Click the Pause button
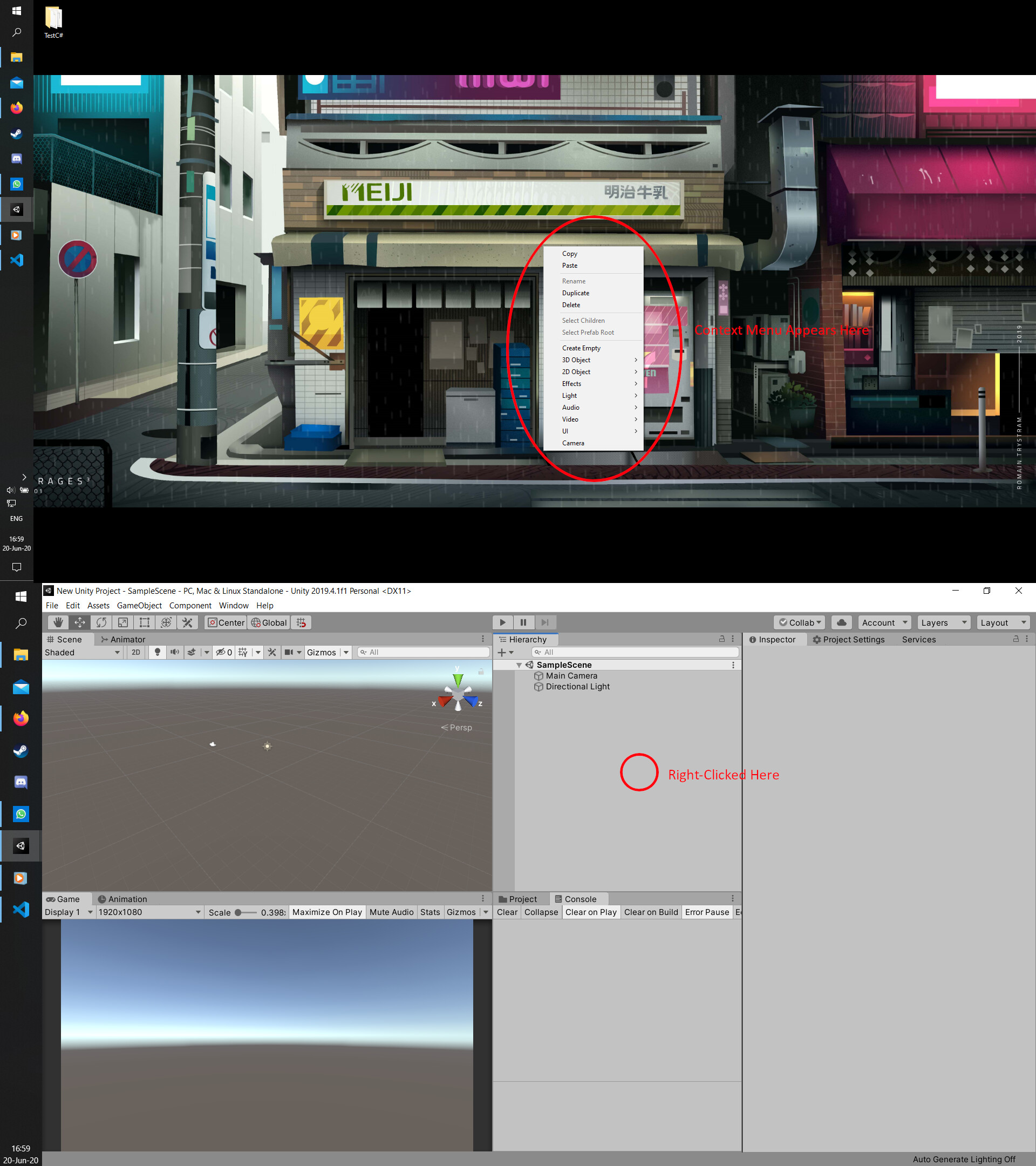The image size is (1036, 1166). point(524,622)
